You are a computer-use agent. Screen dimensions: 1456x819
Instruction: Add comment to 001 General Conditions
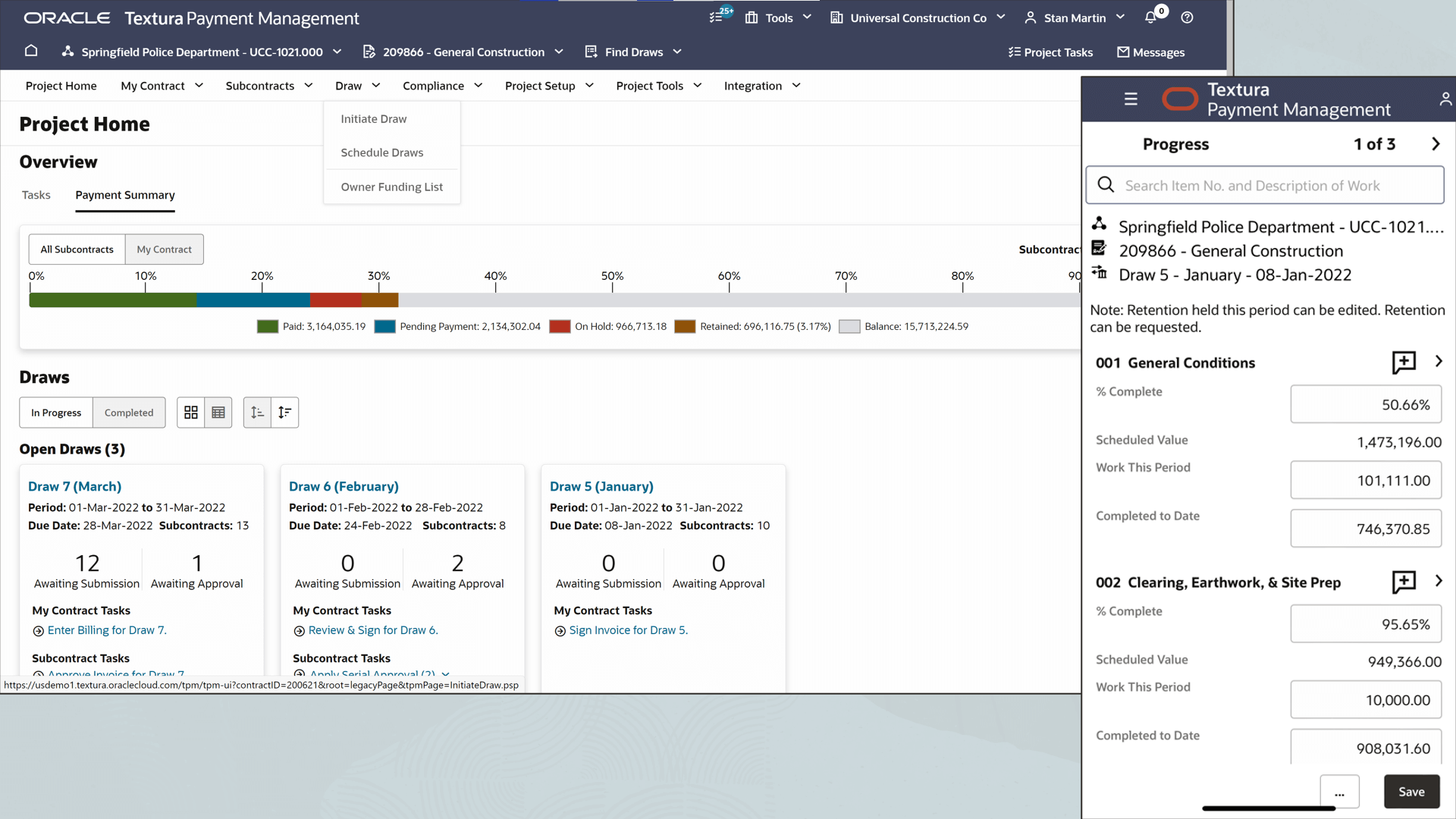tap(1404, 362)
